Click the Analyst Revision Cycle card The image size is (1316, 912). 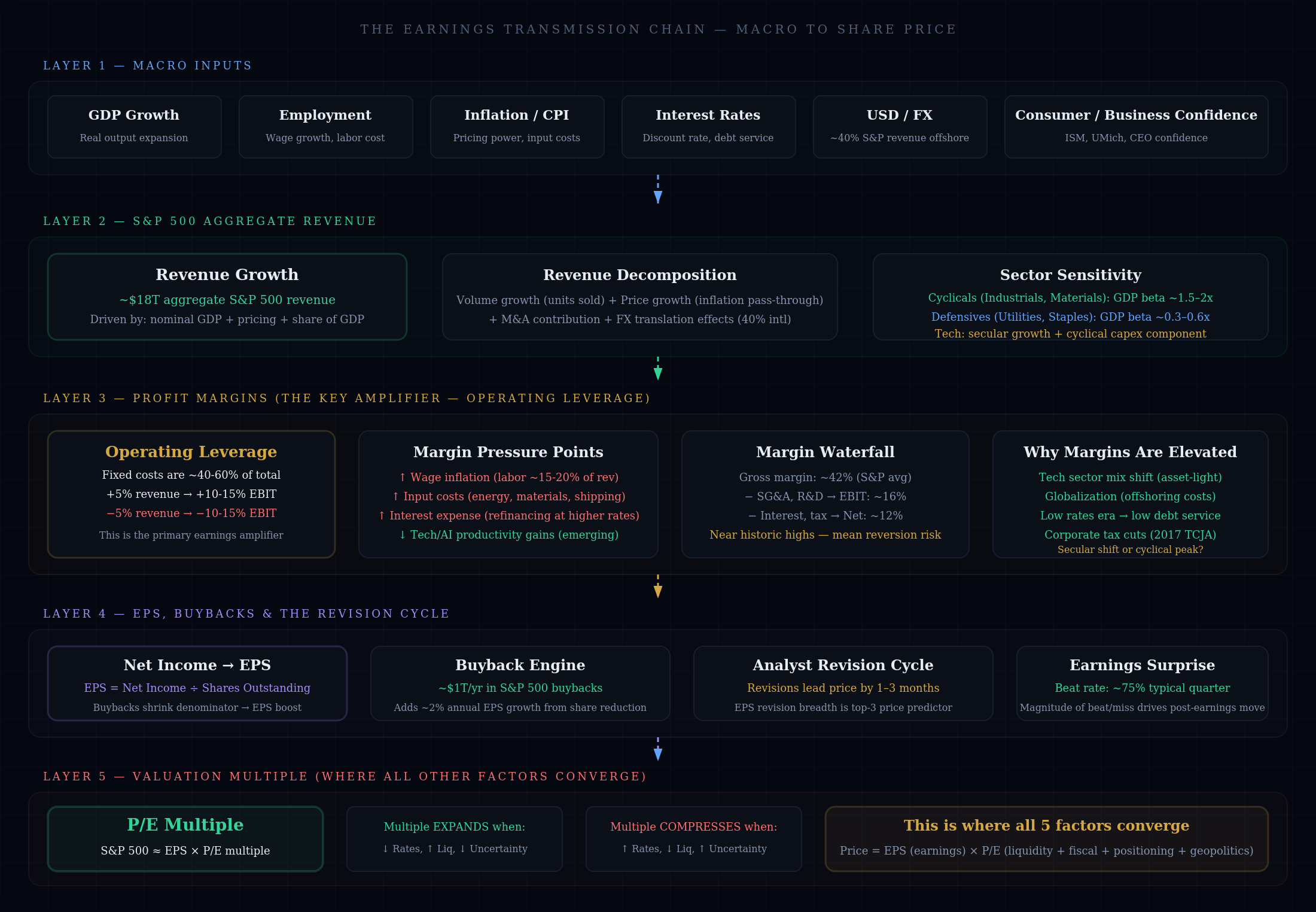(843, 683)
